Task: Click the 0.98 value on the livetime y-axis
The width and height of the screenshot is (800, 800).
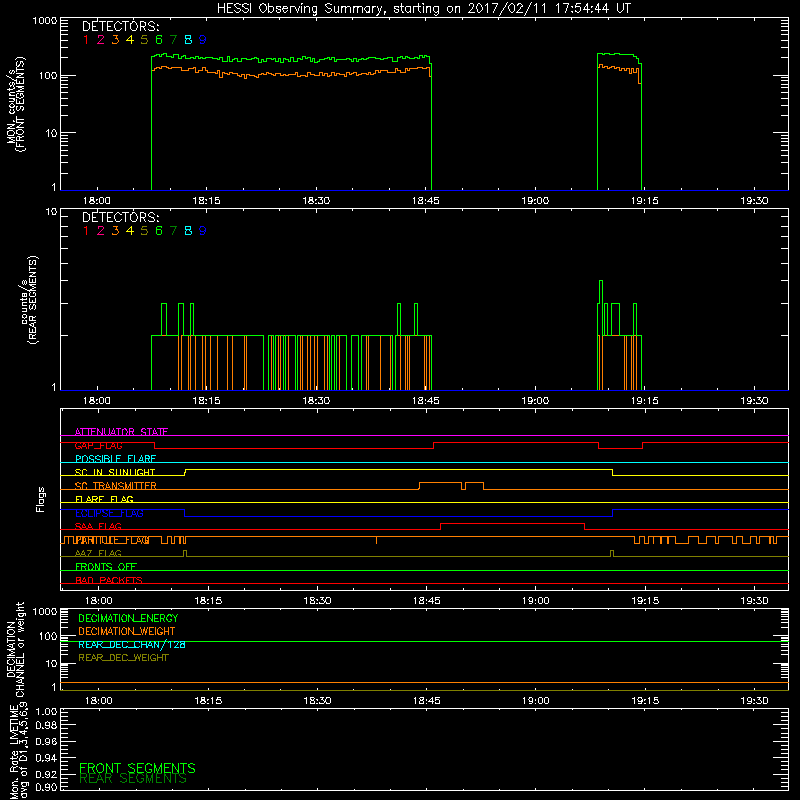Action: 46,726
